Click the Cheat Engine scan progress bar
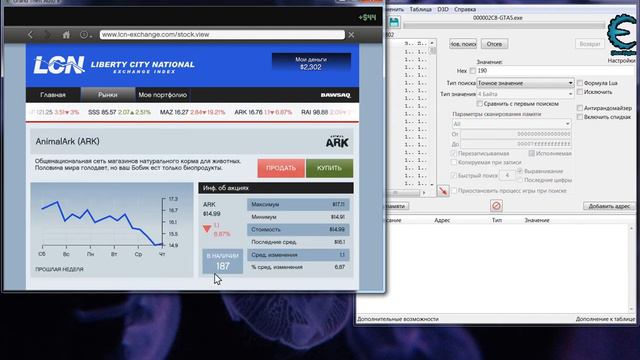 [x=504, y=25]
